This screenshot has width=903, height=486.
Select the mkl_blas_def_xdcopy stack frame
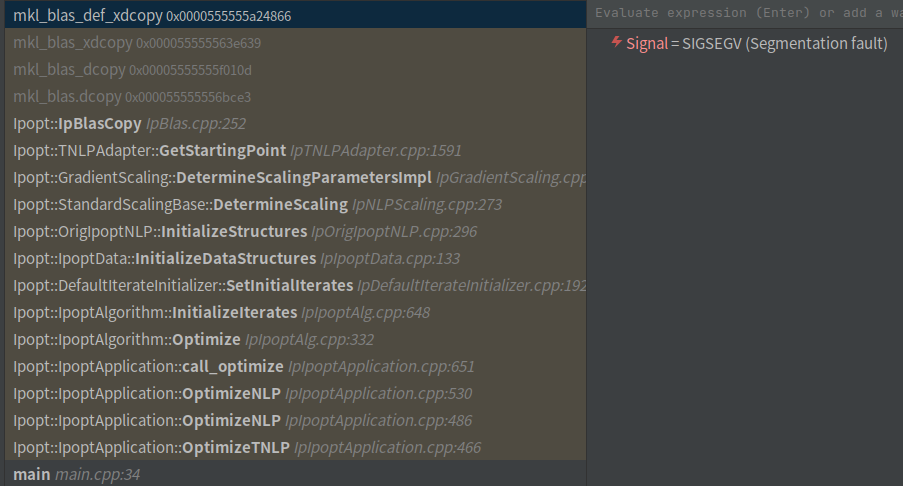(152, 16)
